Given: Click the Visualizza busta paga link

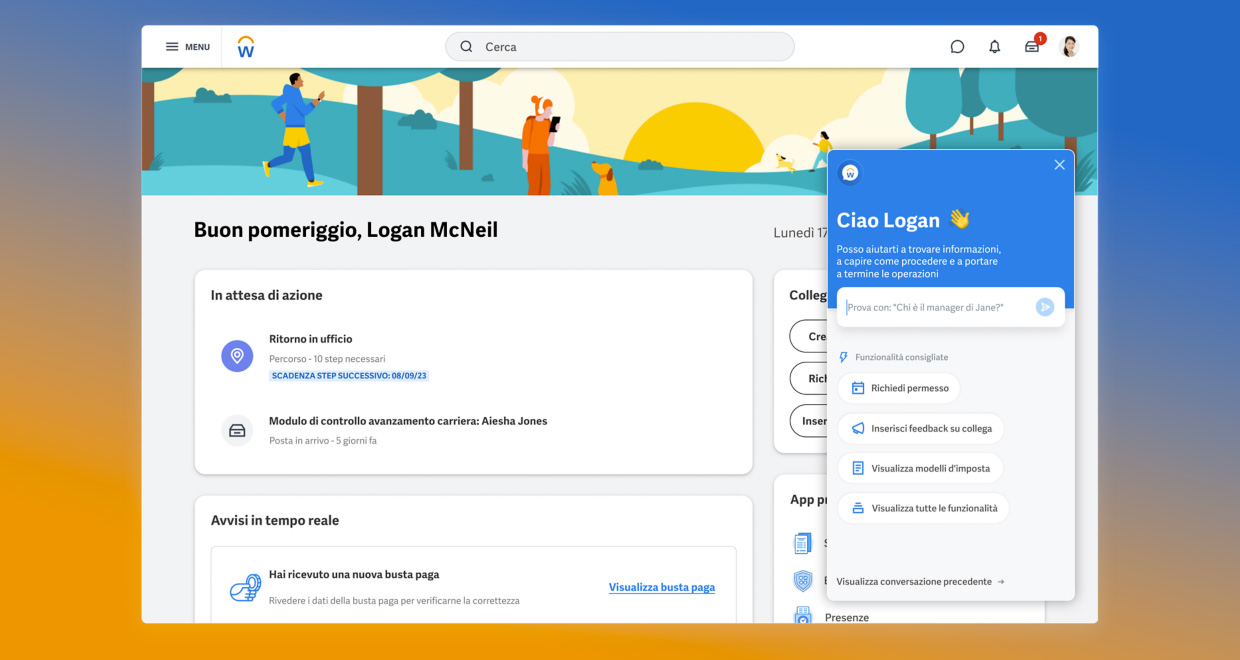Looking at the screenshot, I should tap(661, 588).
